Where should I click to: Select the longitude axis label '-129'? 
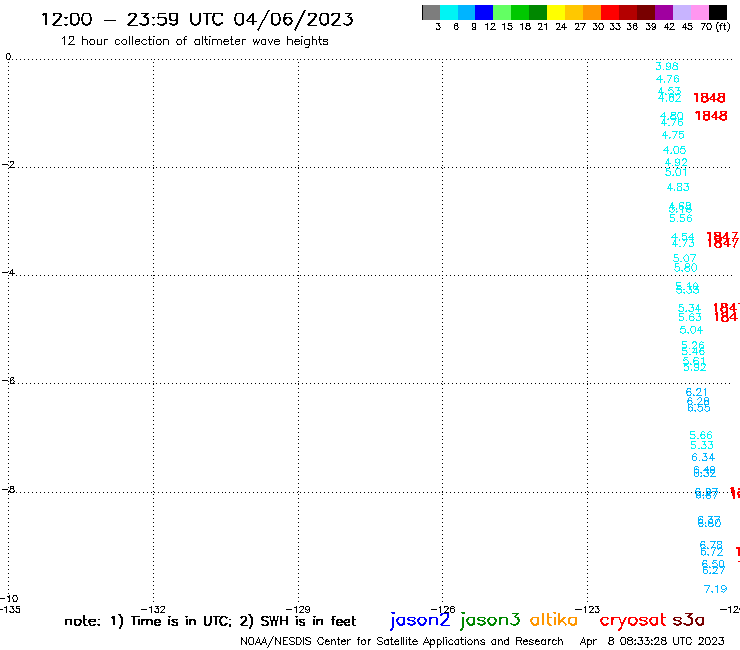pyautogui.click(x=298, y=609)
